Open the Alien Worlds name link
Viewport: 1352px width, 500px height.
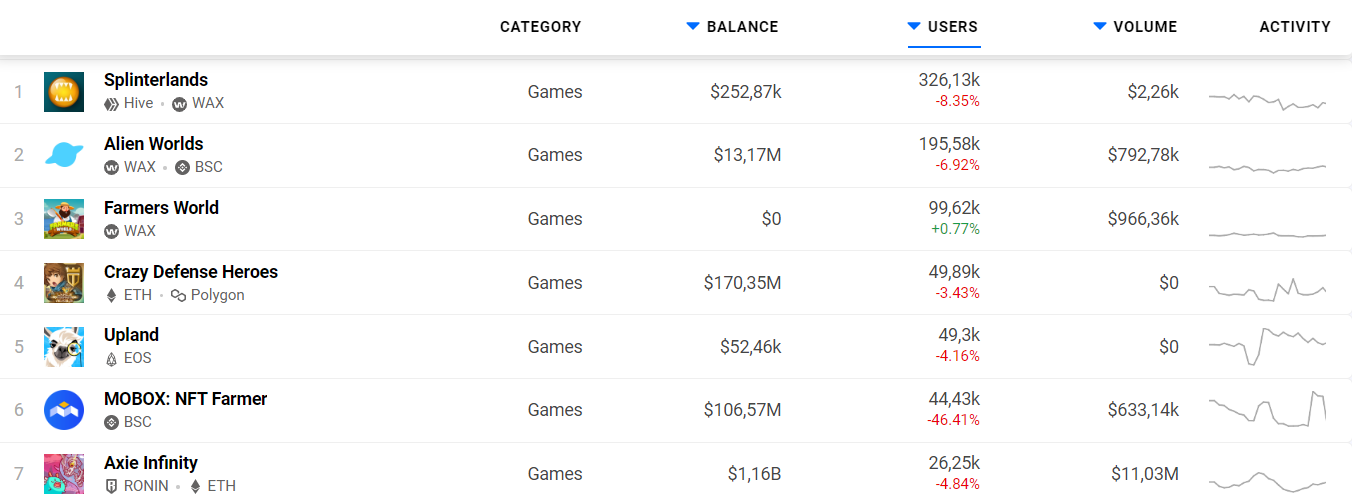(154, 144)
